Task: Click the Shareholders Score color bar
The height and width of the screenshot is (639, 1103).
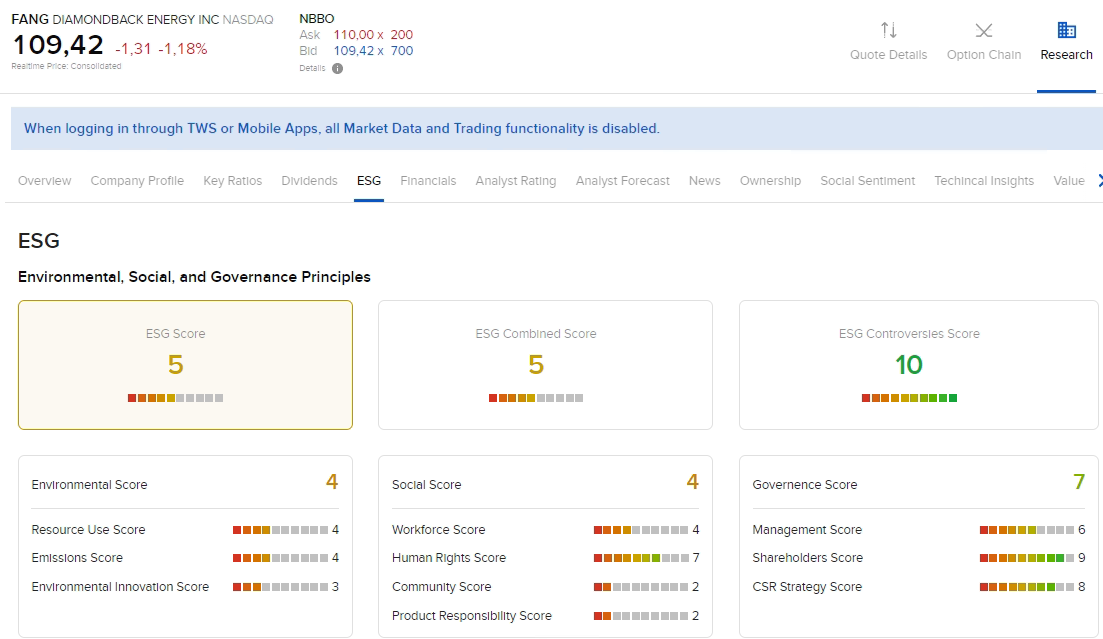Action: (1027, 558)
